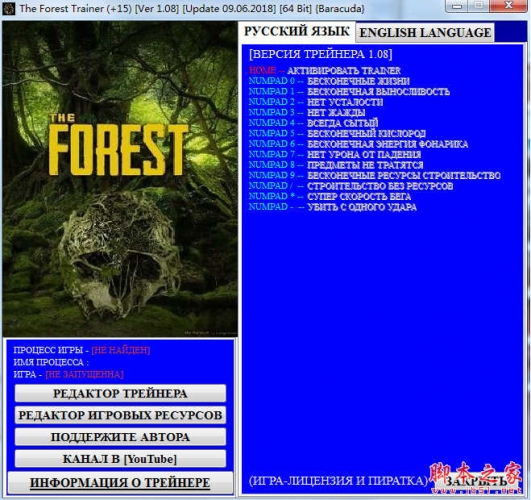The height and width of the screenshot is (500, 531).
Task: Click The Forest cover artwork
Action: 120,179
